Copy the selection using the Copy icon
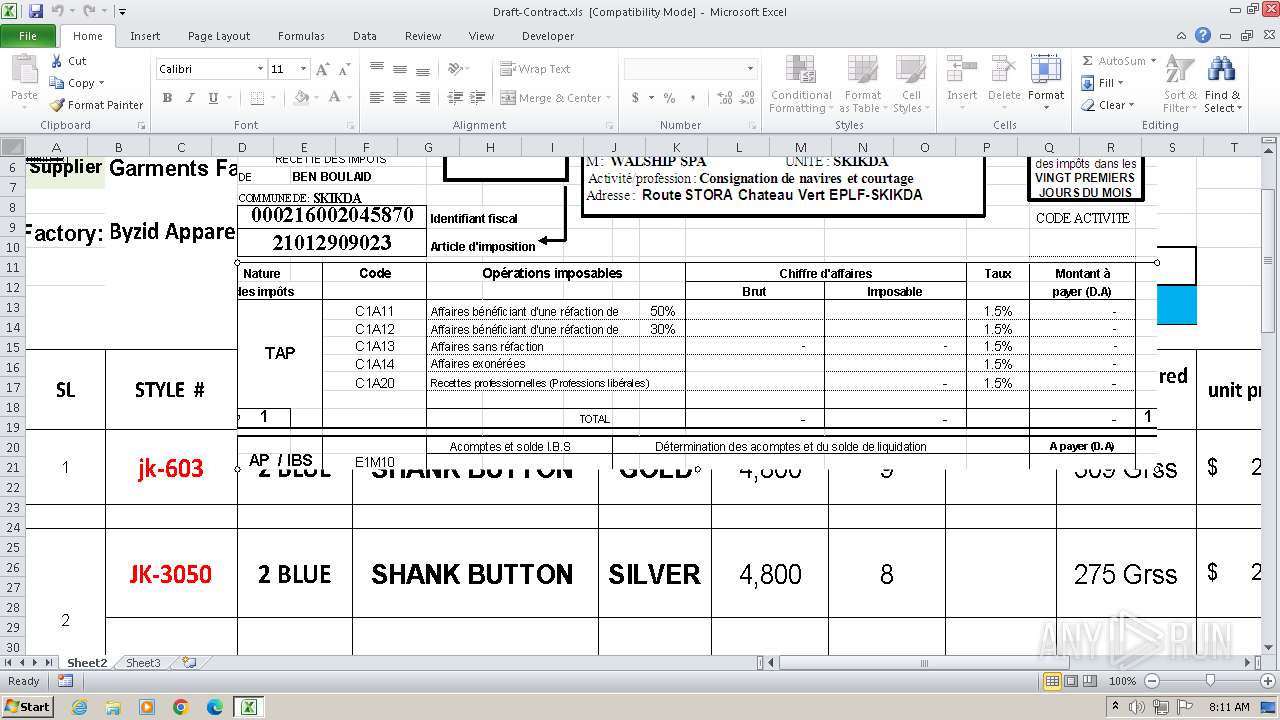Viewport: 1280px width, 720px height. [57, 83]
